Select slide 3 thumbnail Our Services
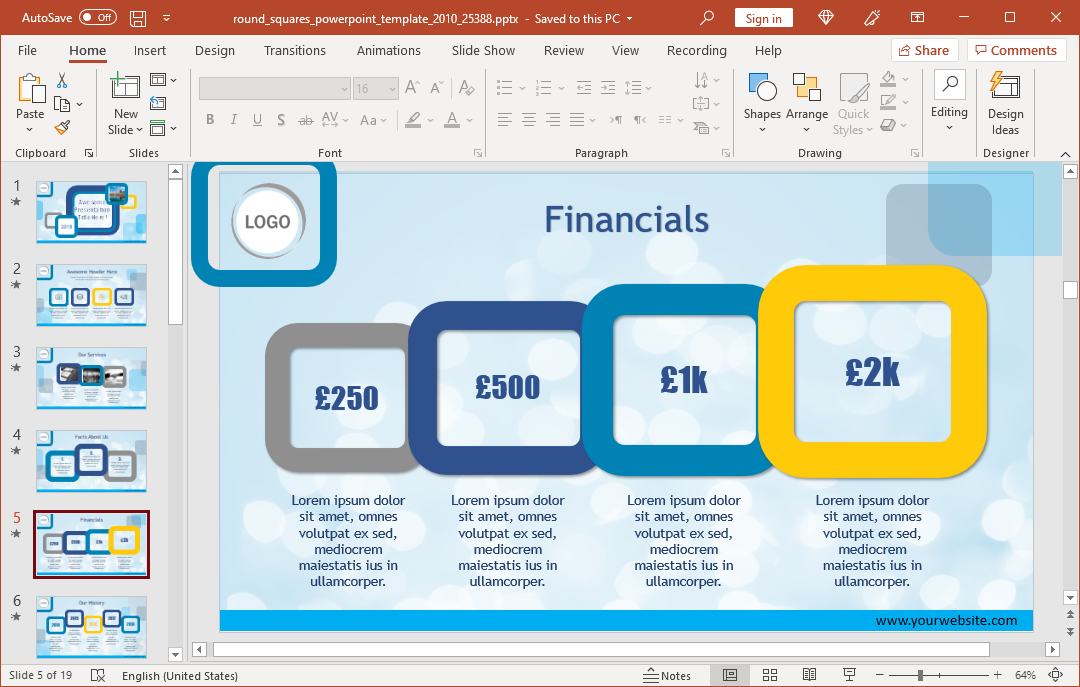The width and height of the screenshot is (1080, 687). 91,378
